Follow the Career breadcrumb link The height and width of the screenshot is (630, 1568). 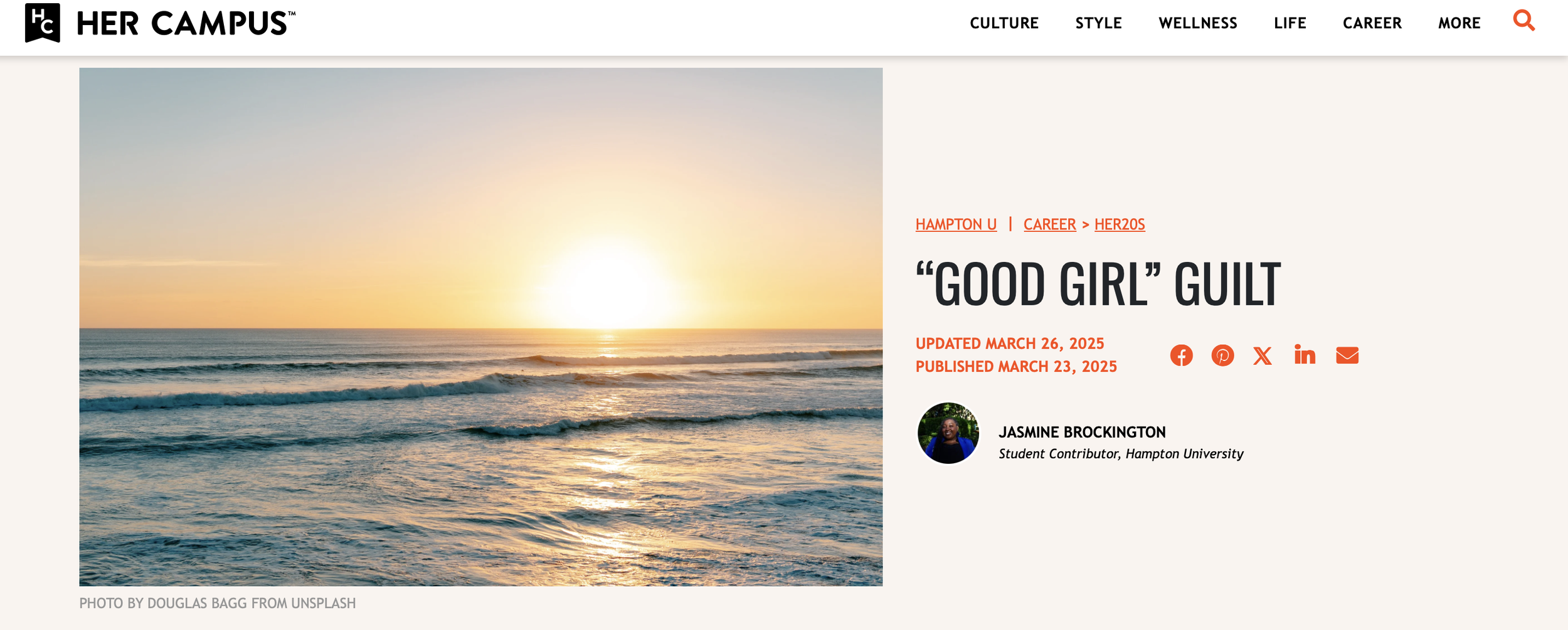[1049, 224]
